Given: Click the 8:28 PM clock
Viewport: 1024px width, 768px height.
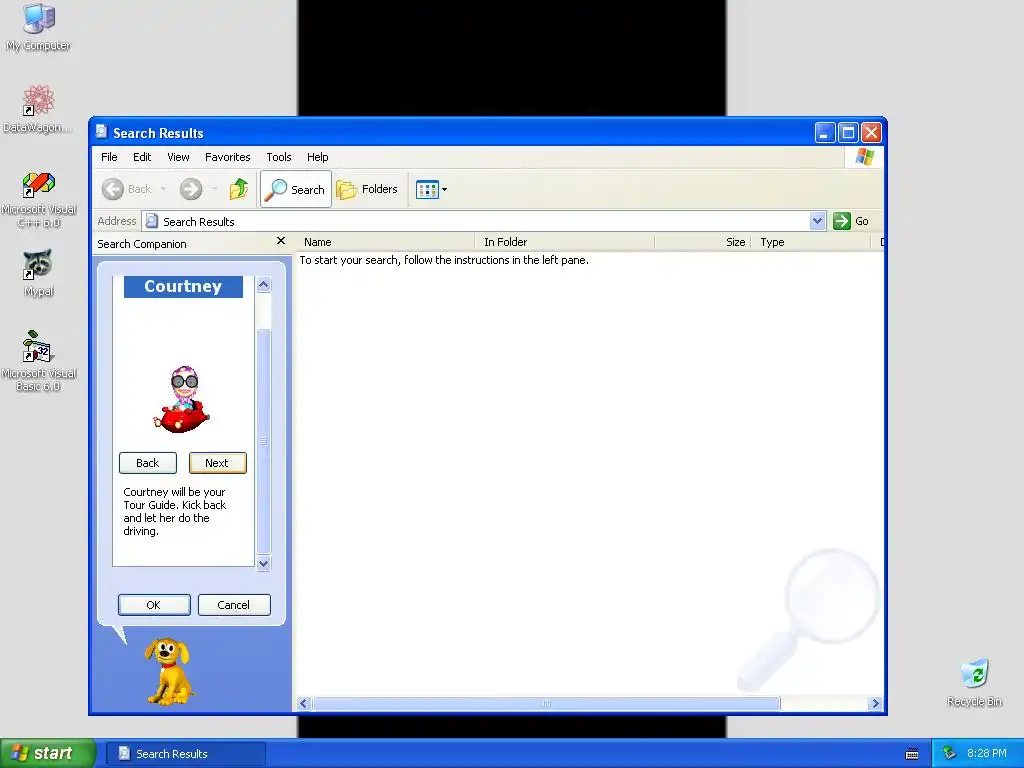Looking at the screenshot, I should 987,754.
